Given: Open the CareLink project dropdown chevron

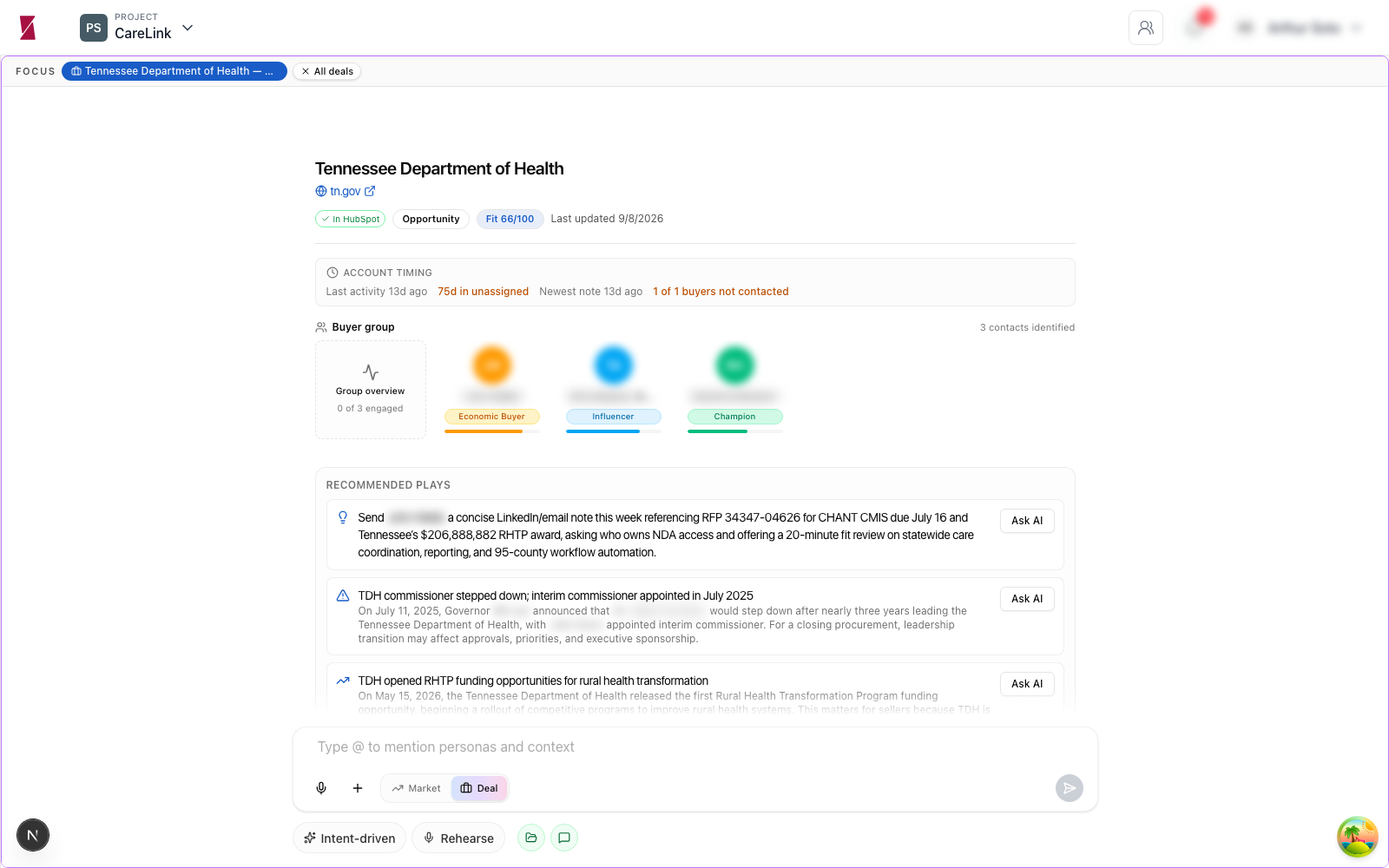Looking at the screenshot, I should (188, 28).
